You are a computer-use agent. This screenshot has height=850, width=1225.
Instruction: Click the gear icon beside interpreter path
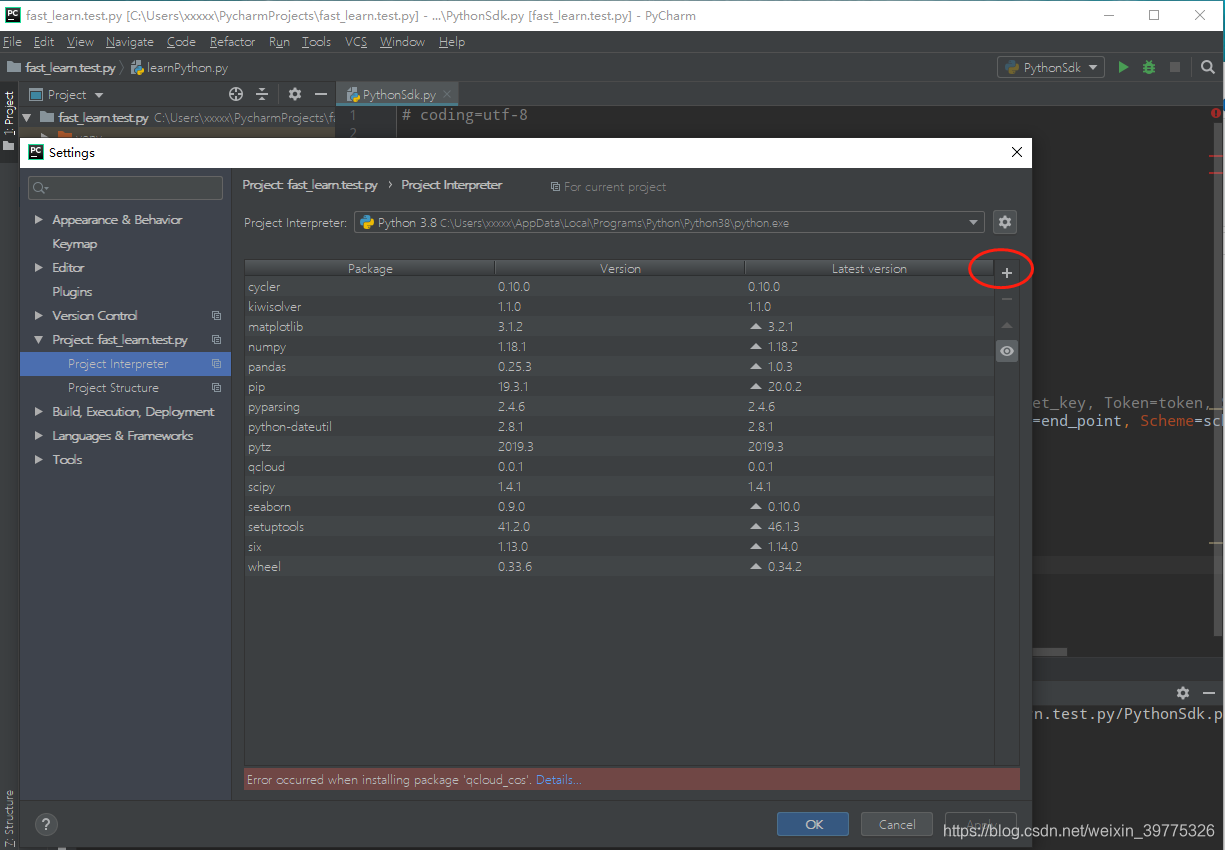coord(1004,222)
